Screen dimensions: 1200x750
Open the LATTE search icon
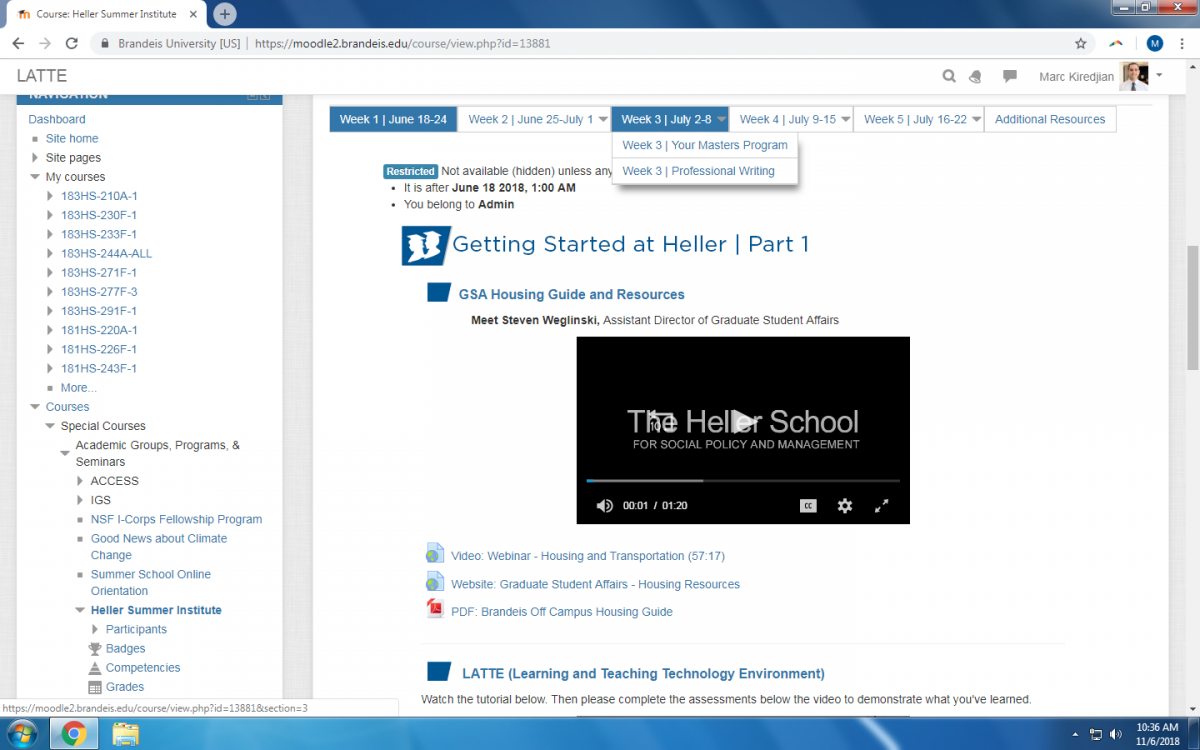click(949, 76)
